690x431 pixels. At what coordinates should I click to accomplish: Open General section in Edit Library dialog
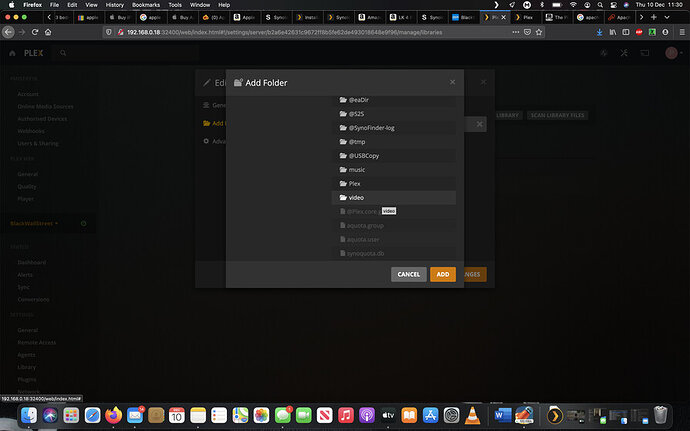214,105
